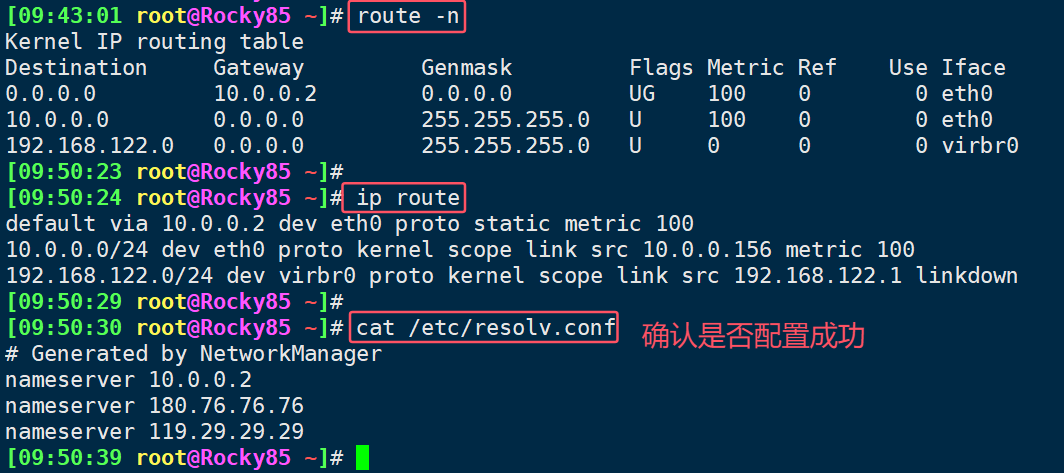Viewport: 1064px width, 473px height.
Task: Click the Destination column header
Action: (x=76, y=68)
